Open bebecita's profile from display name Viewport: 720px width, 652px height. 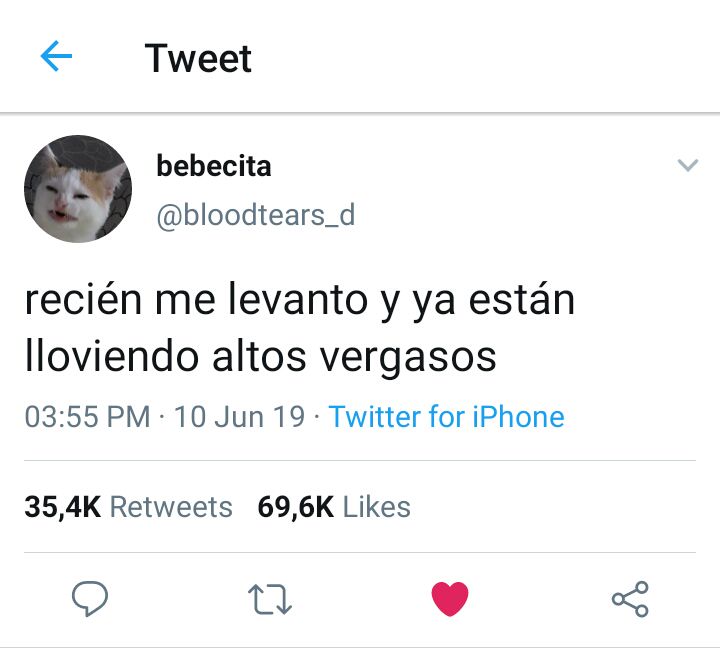click(x=214, y=166)
